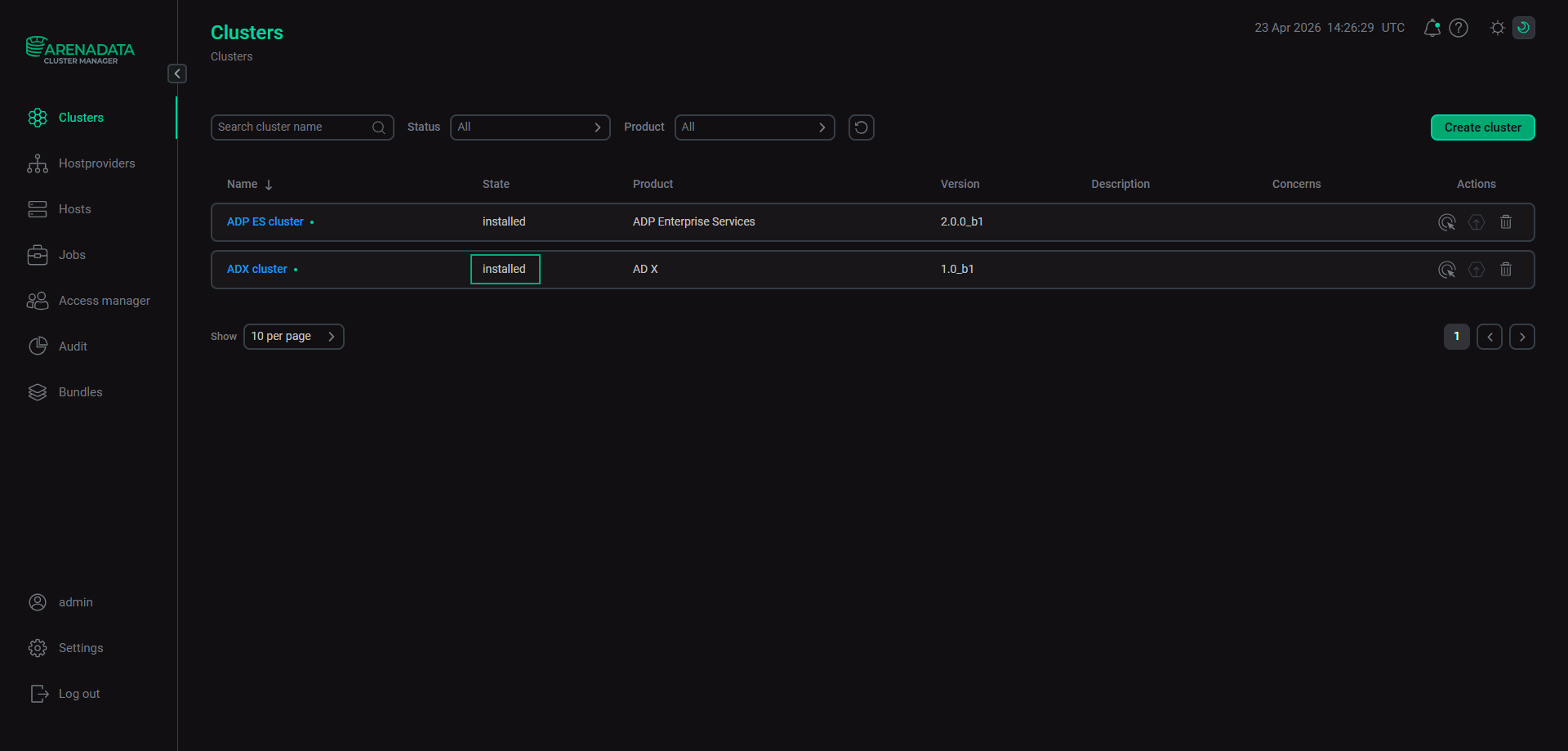Image resolution: width=1568 pixels, height=751 pixels.
Task: Open the Clusters section in the sidebar
Action: tap(81, 118)
